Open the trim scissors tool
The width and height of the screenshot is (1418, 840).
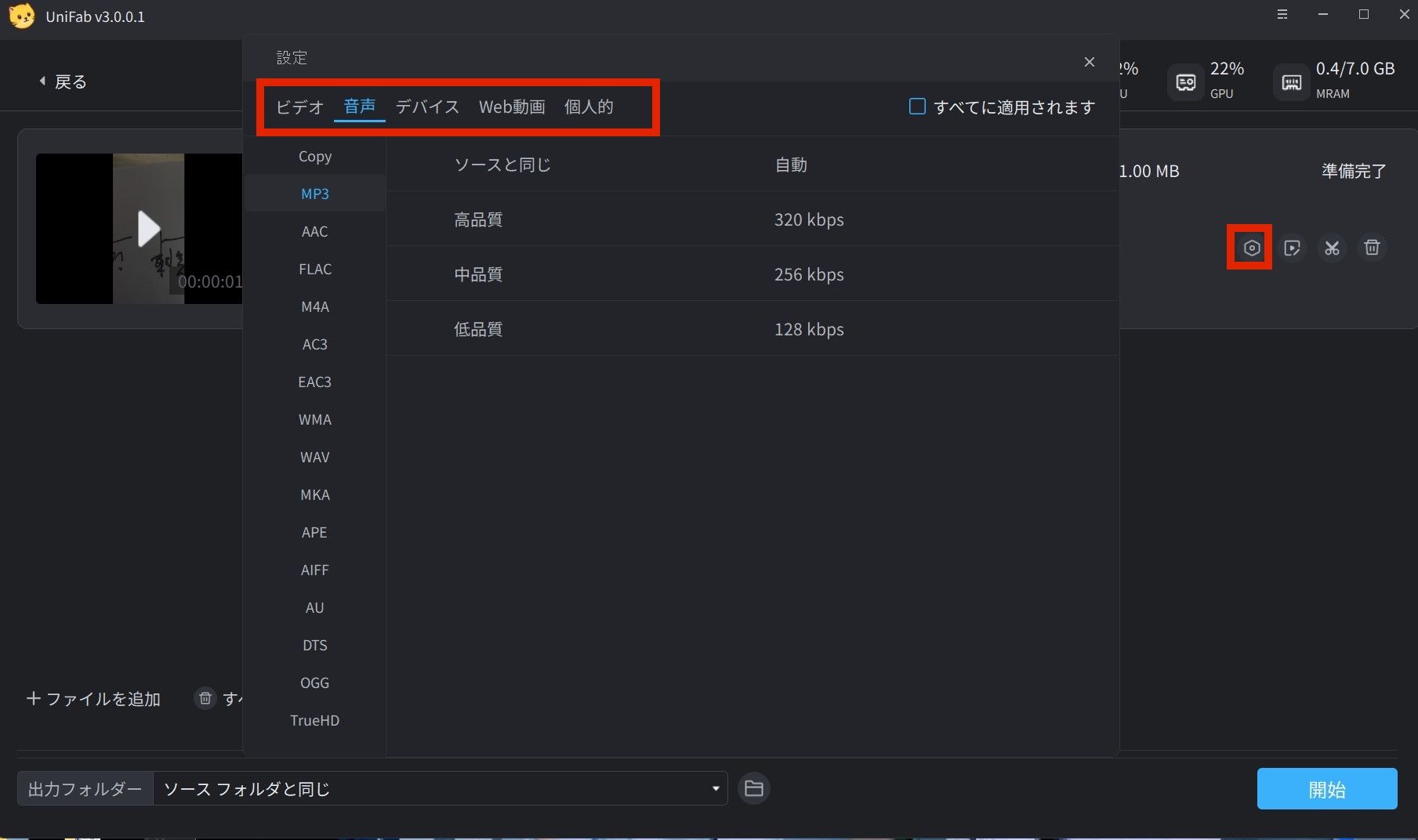1332,248
